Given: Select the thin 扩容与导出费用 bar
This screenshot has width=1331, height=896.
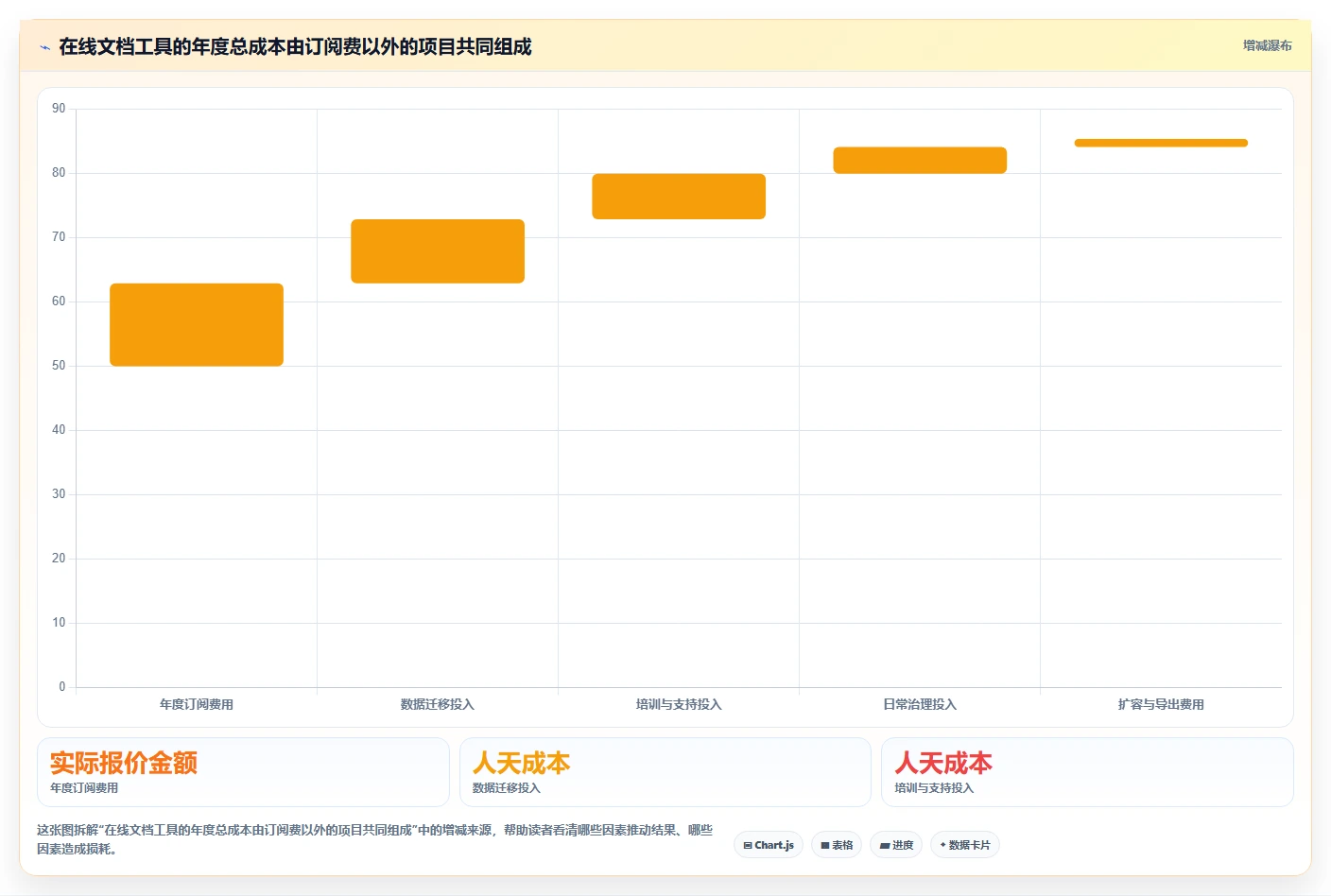Looking at the screenshot, I should pyautogui.click(x=1161, y=143).
